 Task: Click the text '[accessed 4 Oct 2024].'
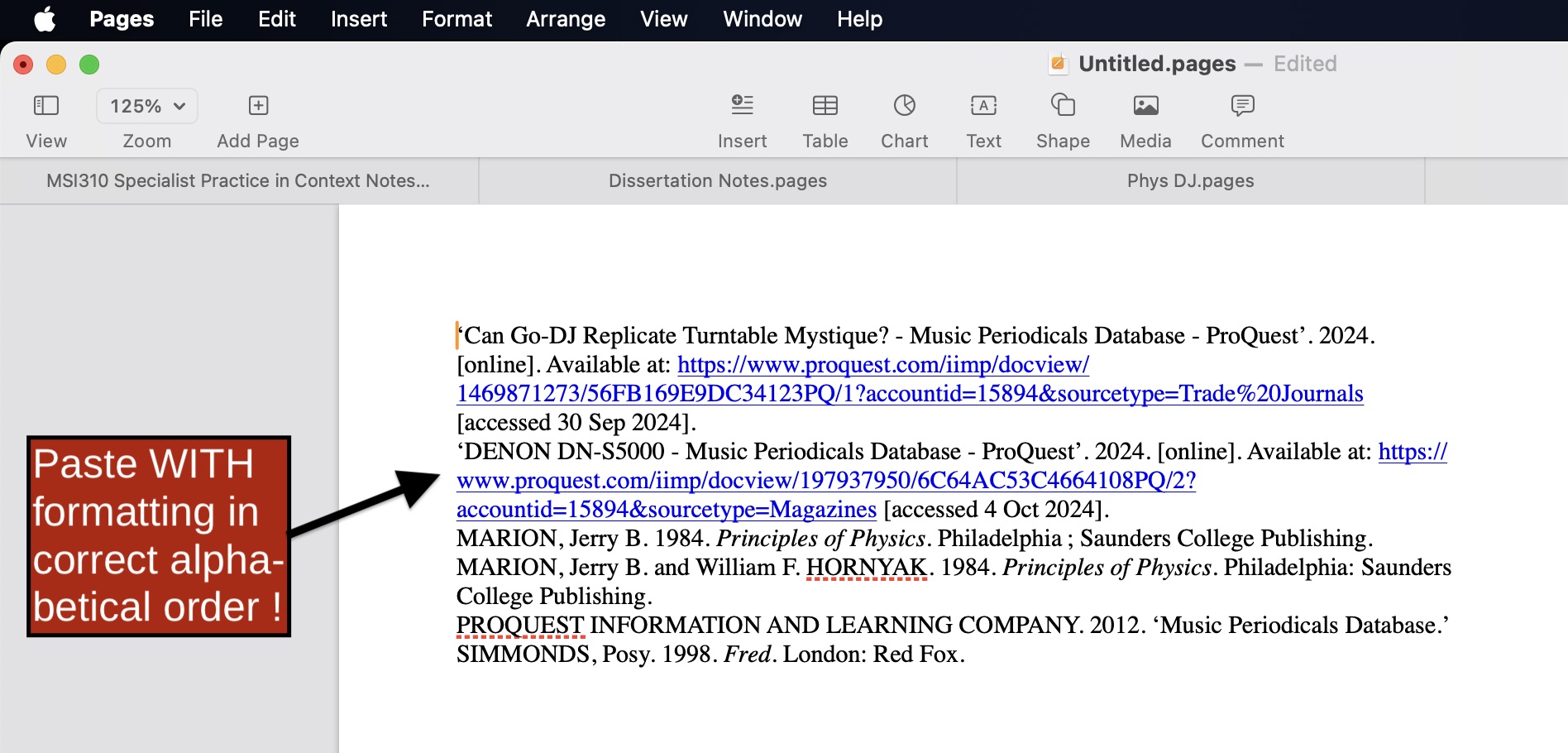997,509
